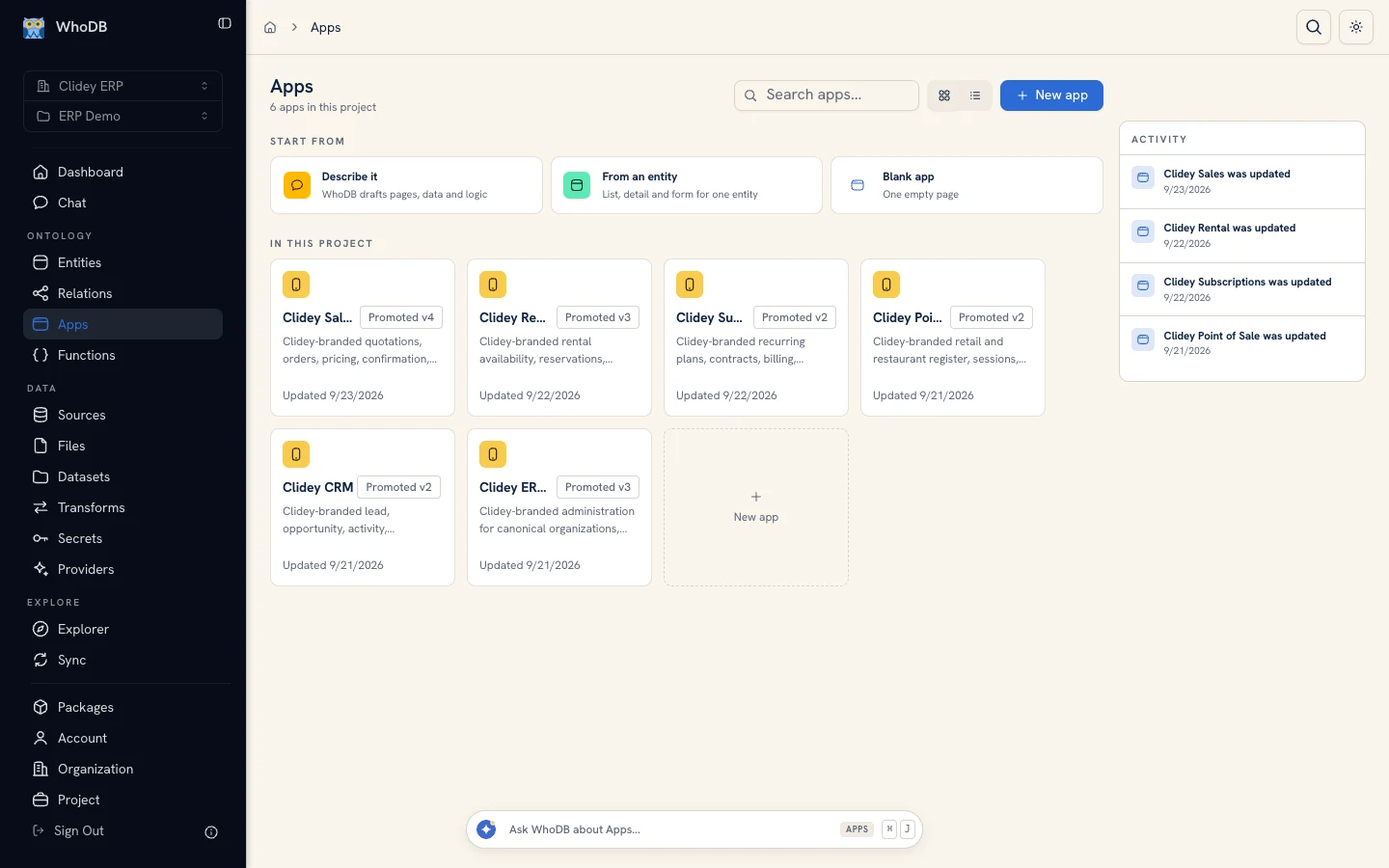The image size is (1389, 868).
Task: Open global search magnifier icon
Action: click(1314, 27)
